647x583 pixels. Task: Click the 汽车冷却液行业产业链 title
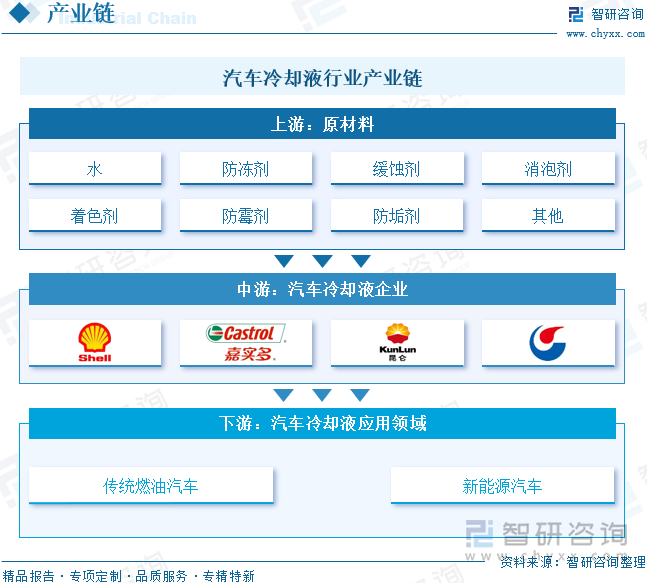(322, 78)
